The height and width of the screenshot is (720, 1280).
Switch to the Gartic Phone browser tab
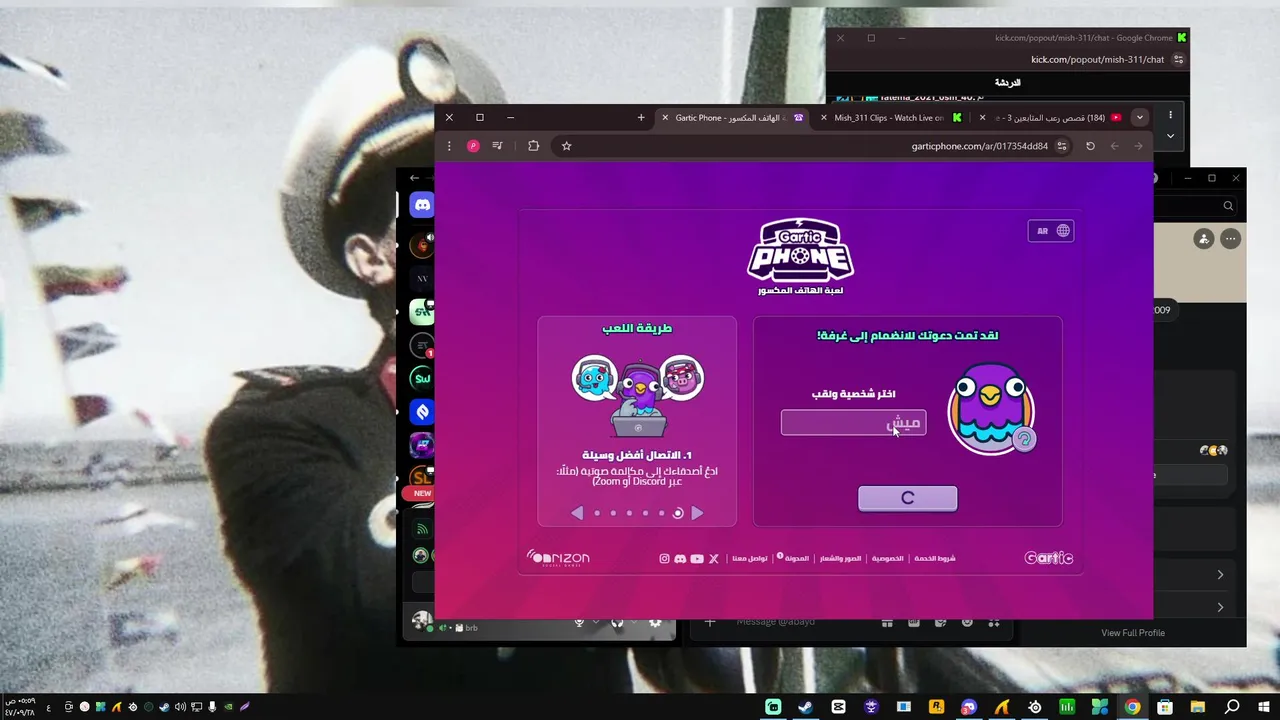732,118
